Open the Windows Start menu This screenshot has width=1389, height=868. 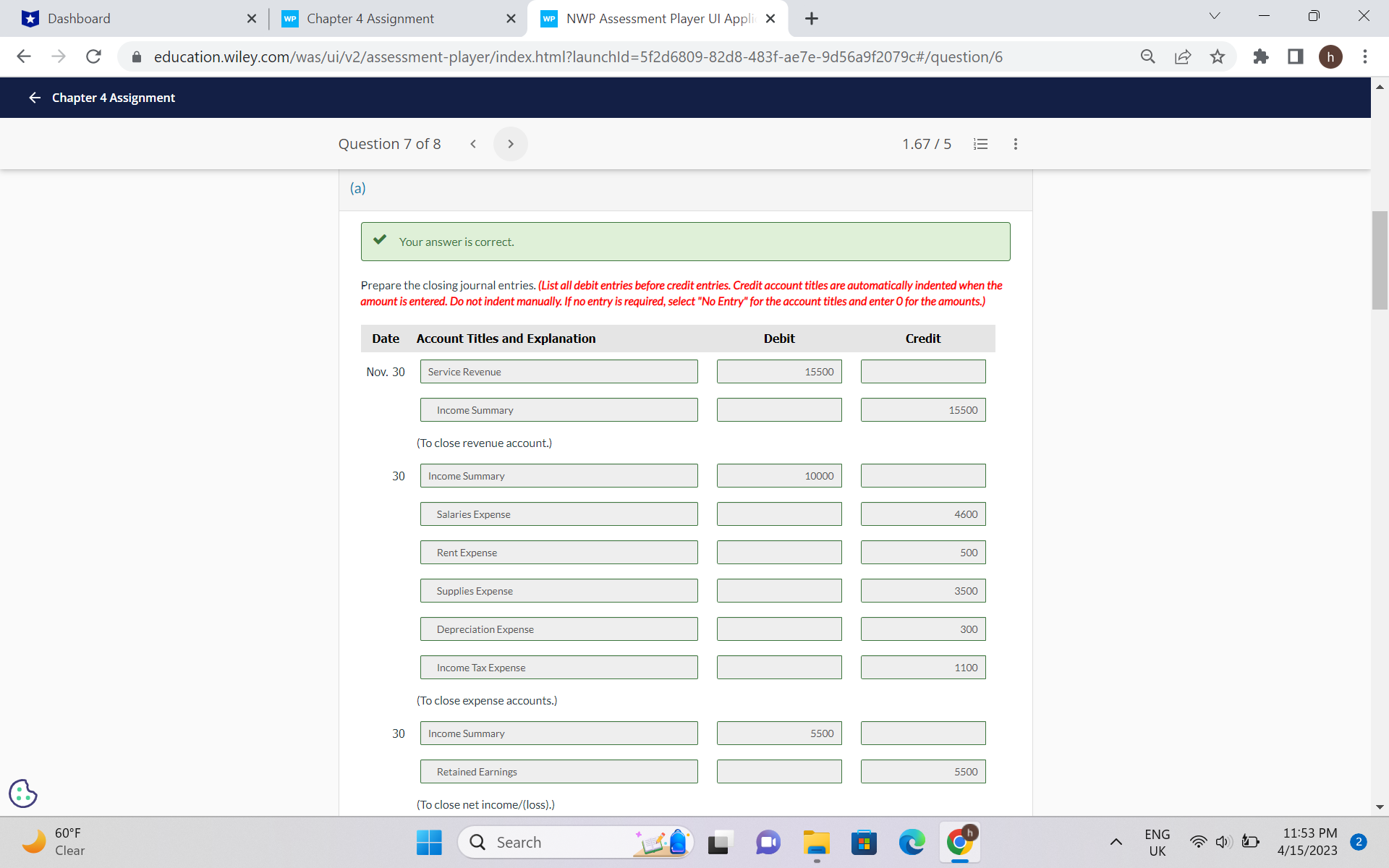click(x=428, y=842)
